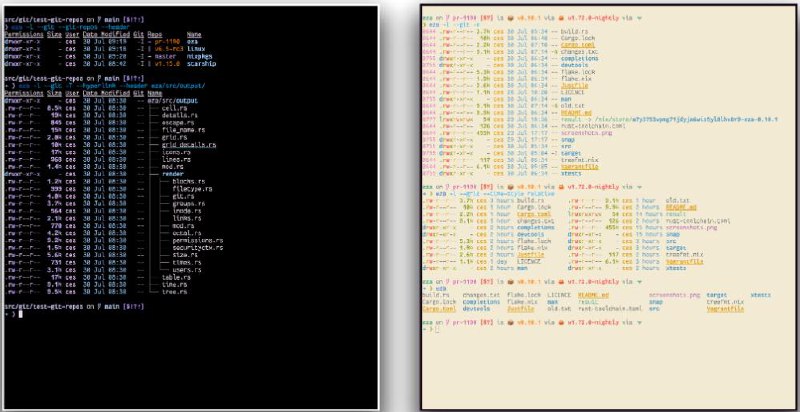Click the /nix/store symlink target path in the light terminal
Image resolution: width=800 pixels, height=412 pixels.
(x=684, y=119)
